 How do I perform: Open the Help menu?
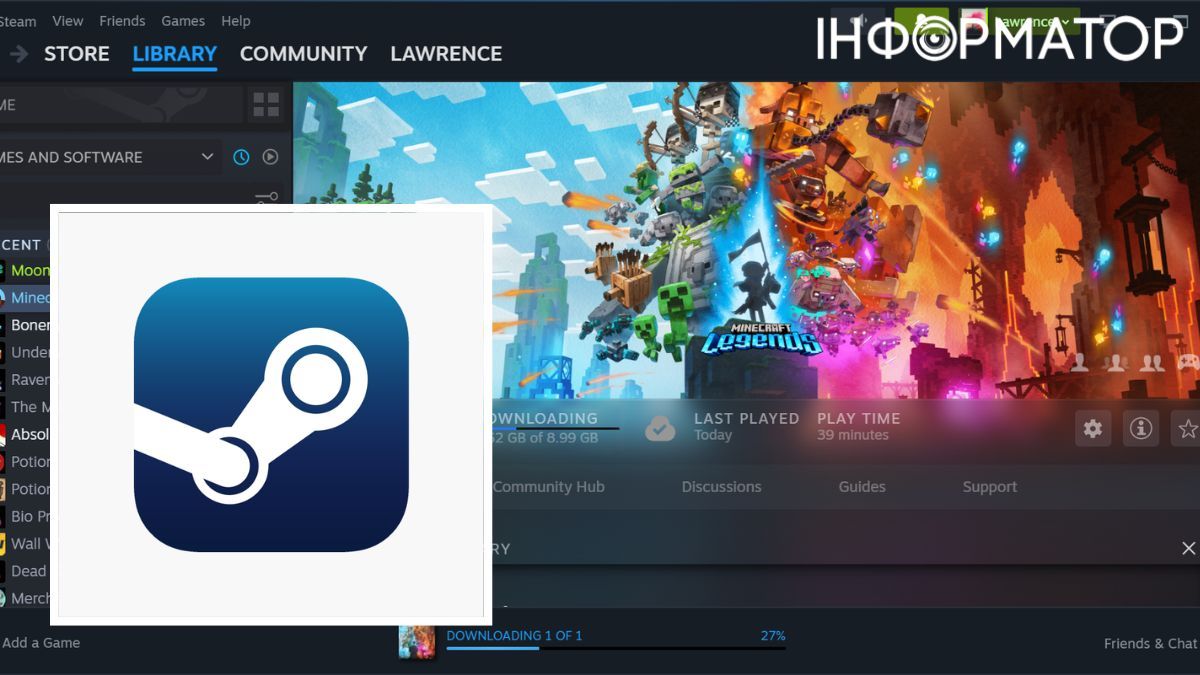click(x=236, y=21)
